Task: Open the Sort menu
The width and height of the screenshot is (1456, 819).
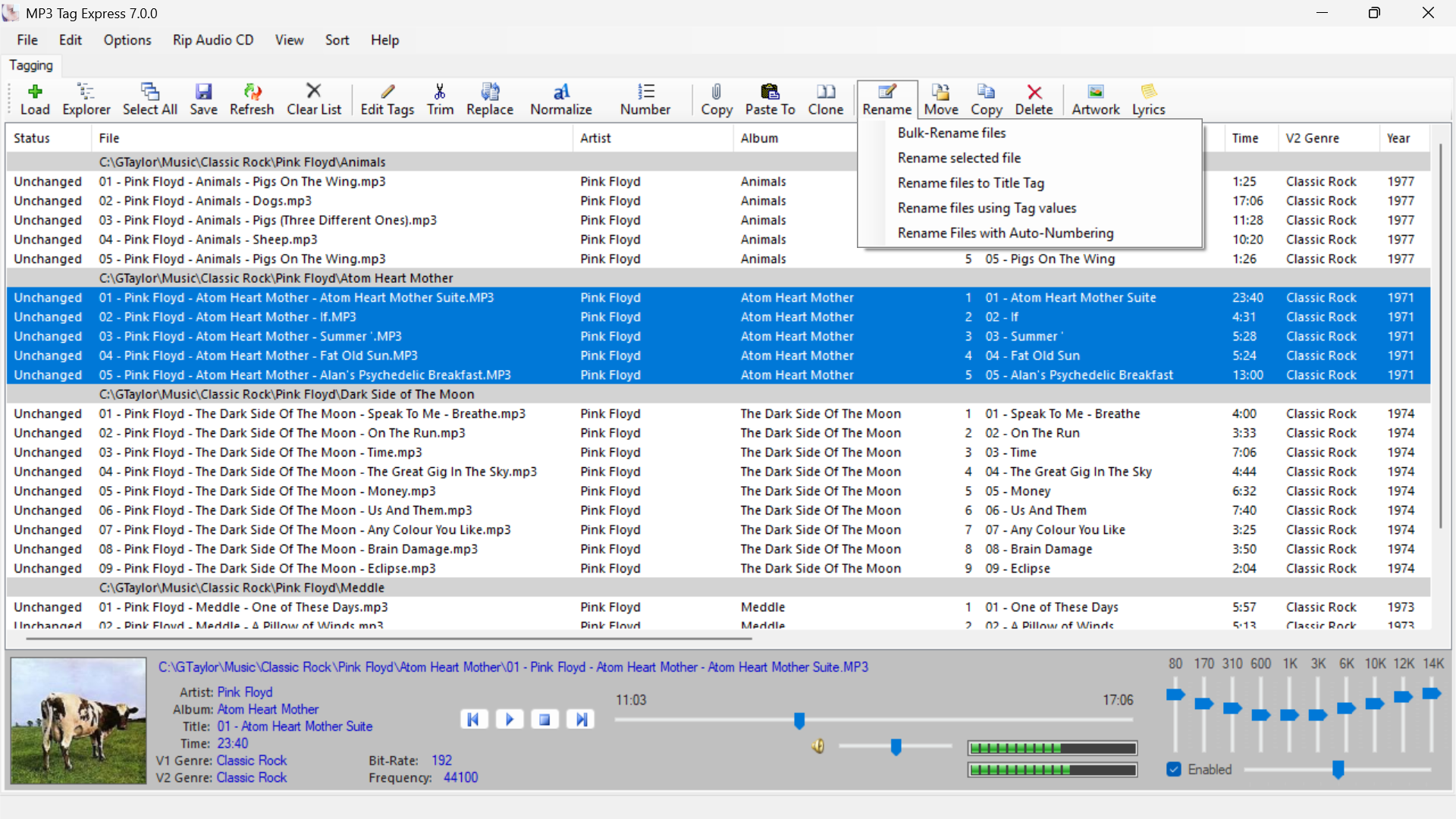Action: click(337, 40)
